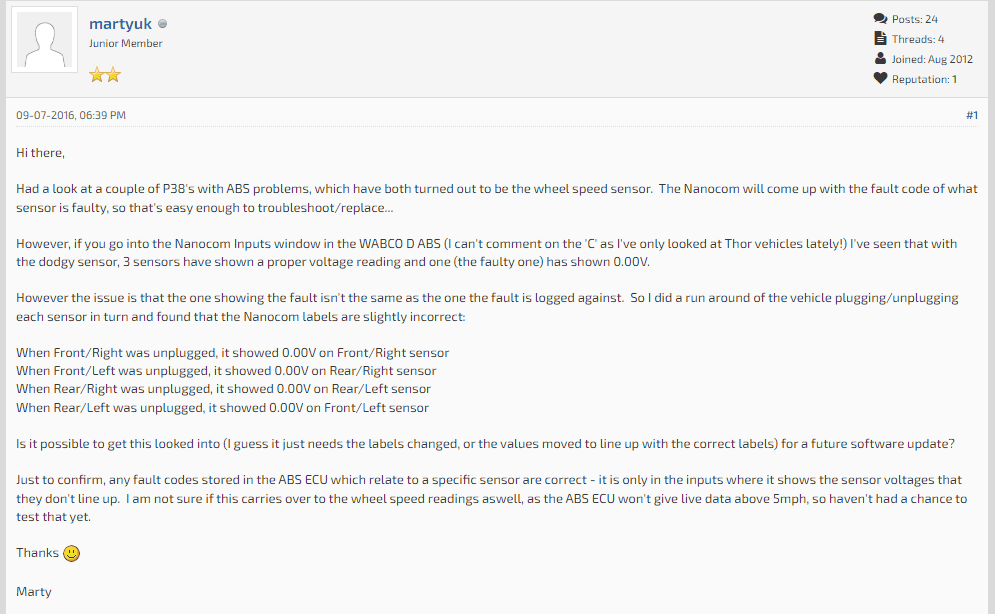Viewport: 995px width, 614px height.
Task: Click the Joined user silhouette icon
Action: 880,58
